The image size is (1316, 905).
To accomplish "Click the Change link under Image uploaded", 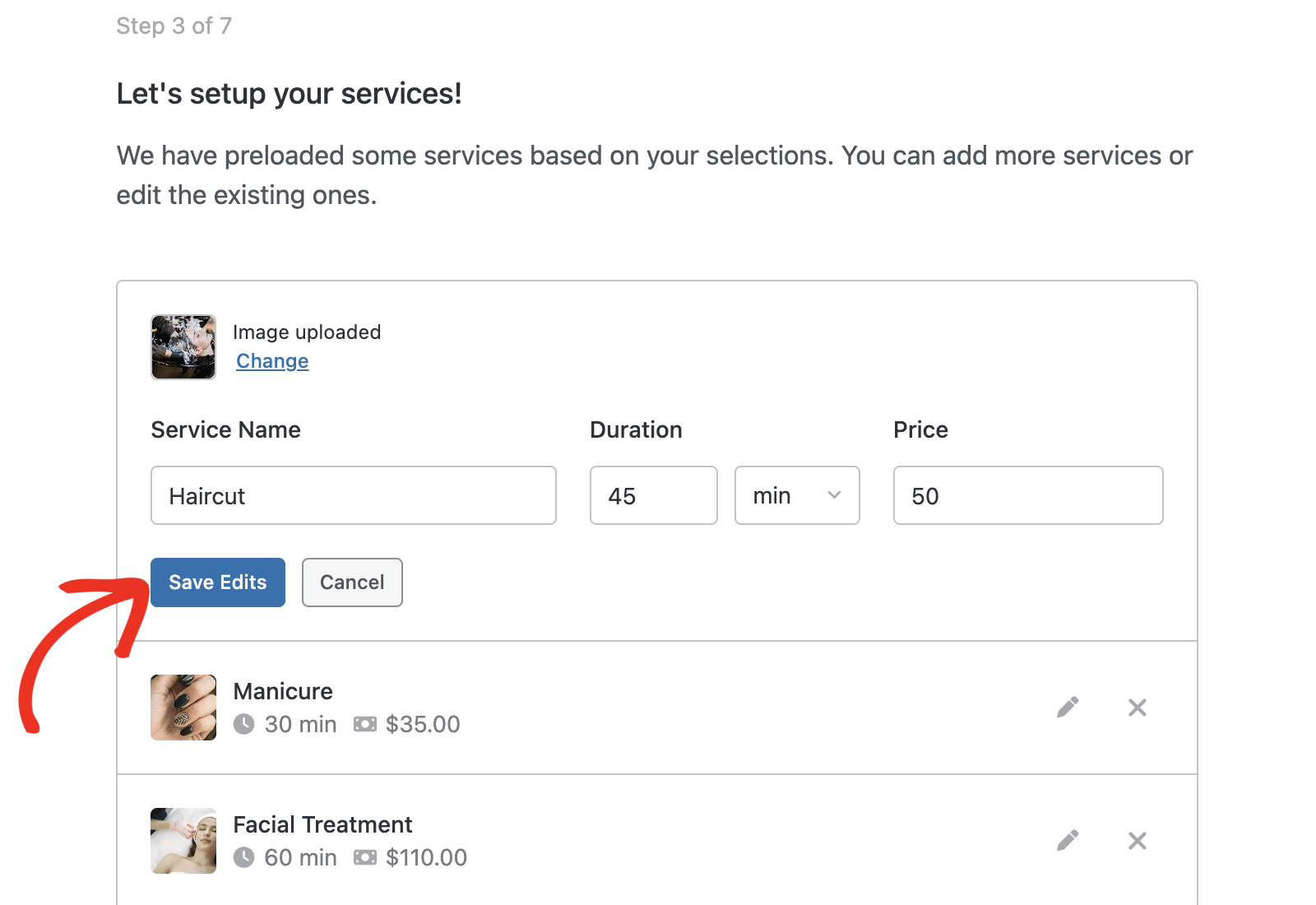I will (272, 360).
